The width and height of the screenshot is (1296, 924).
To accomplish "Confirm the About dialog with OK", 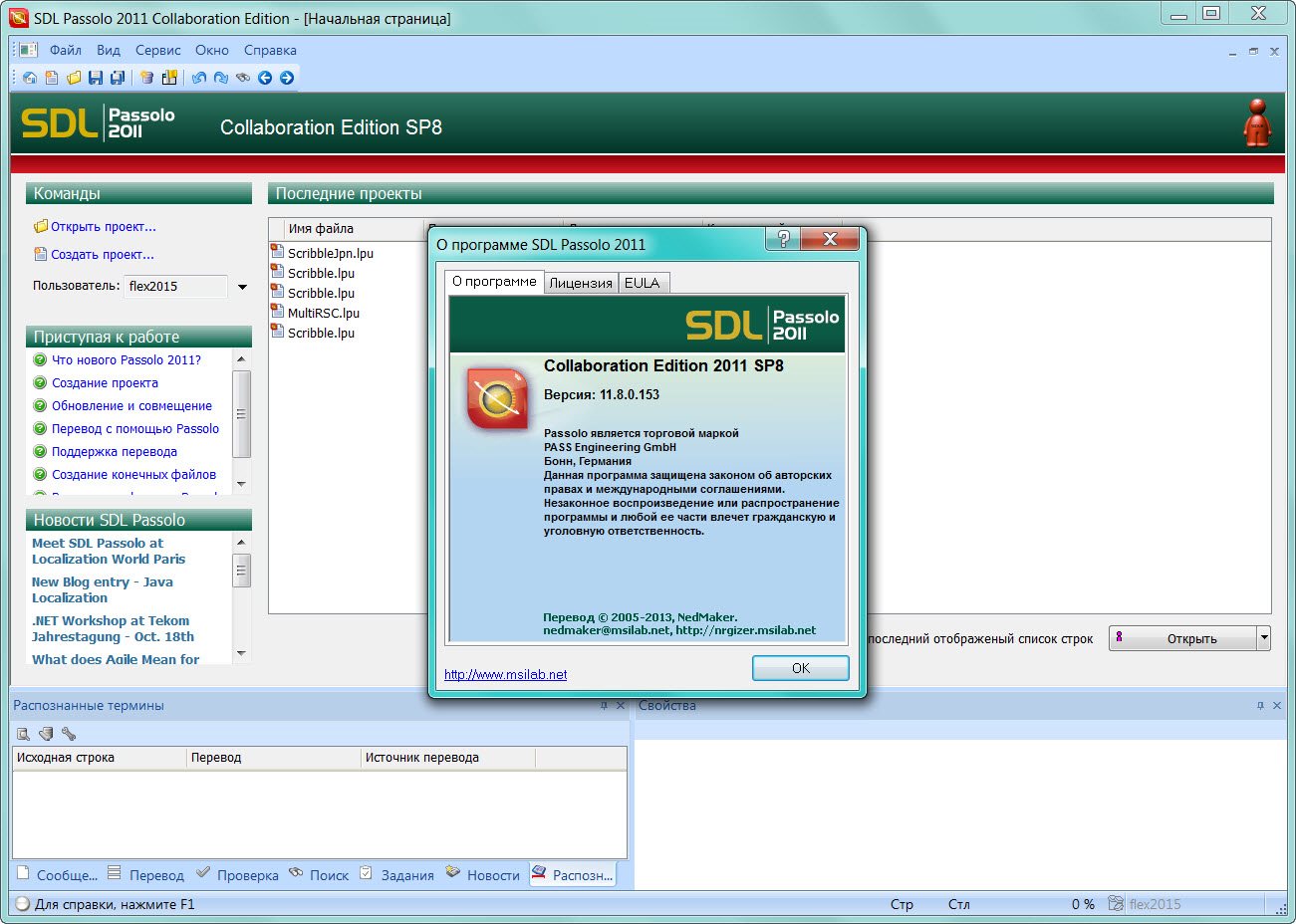I will [801, 668].
